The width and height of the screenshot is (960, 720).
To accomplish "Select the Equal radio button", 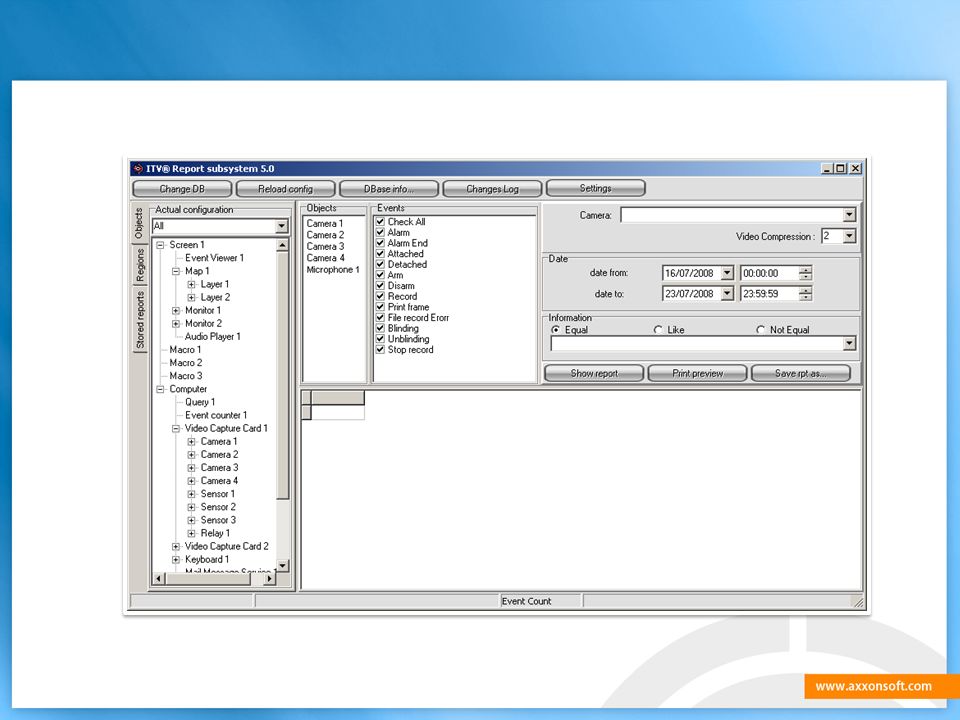I will click(556, 330).
